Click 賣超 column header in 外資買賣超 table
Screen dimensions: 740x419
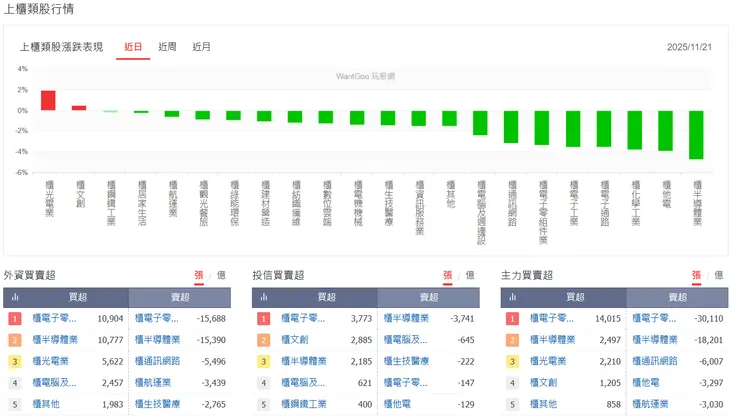pos(180,297)
